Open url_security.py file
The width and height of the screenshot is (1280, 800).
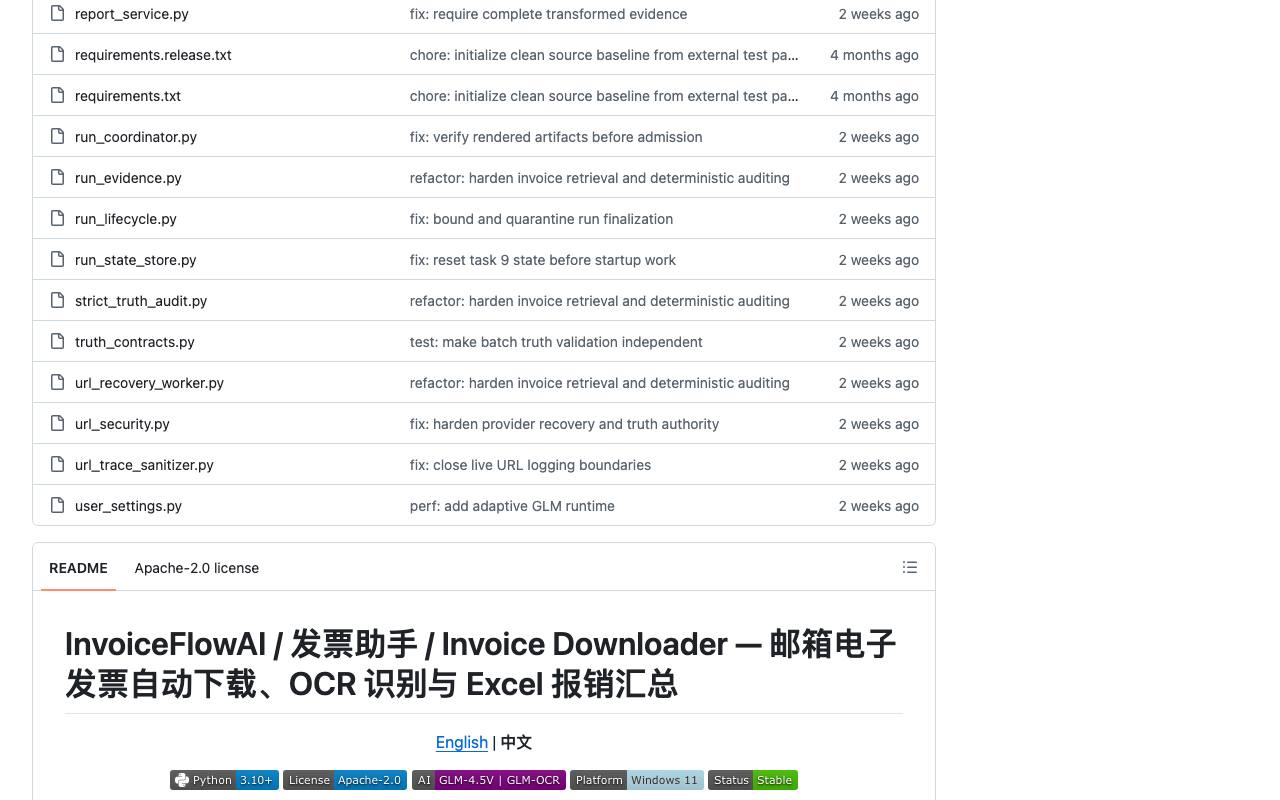(122, 424)
